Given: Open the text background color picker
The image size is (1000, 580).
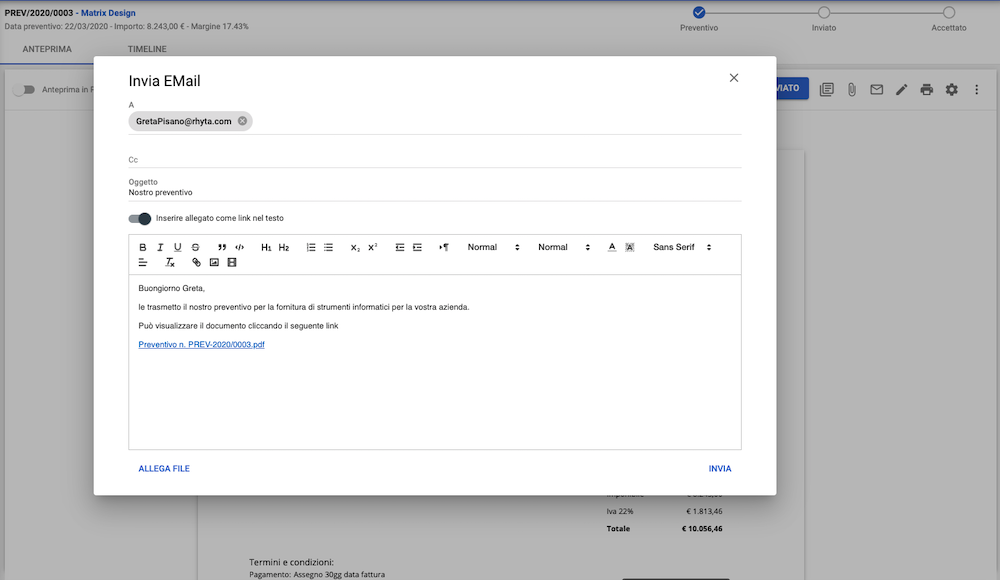Looking at the screenshot, I should coord(629,248).
